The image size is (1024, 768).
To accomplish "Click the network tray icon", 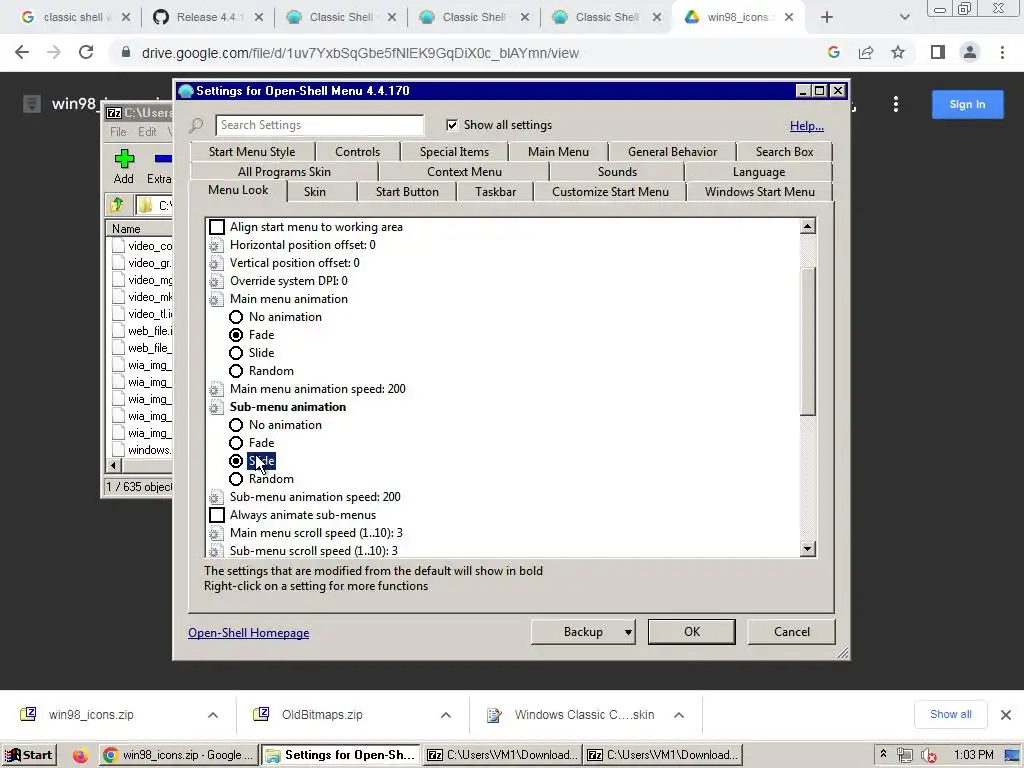I will (904, 756).
